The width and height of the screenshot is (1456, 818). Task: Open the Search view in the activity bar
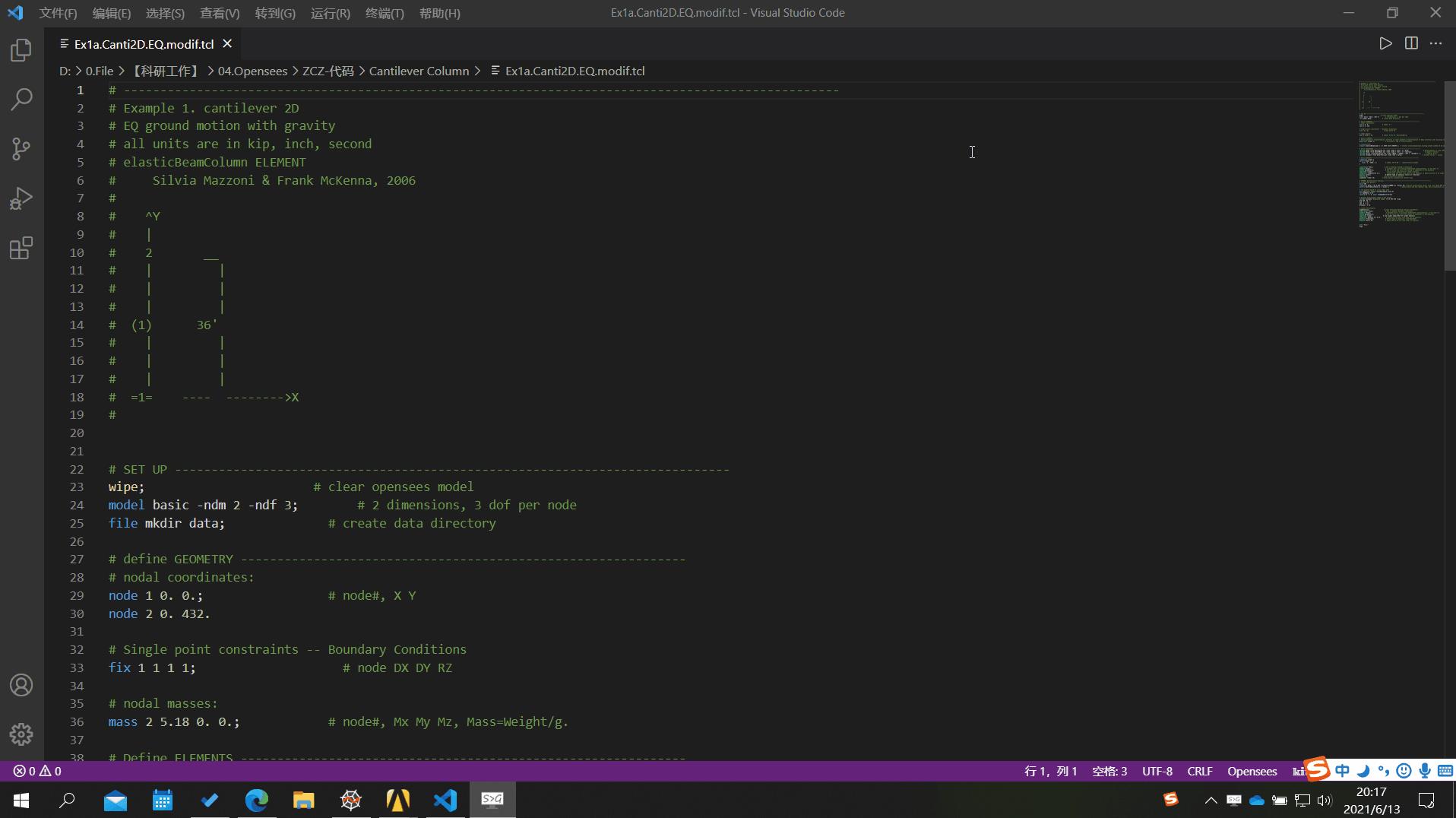click(x=21, y=99)
